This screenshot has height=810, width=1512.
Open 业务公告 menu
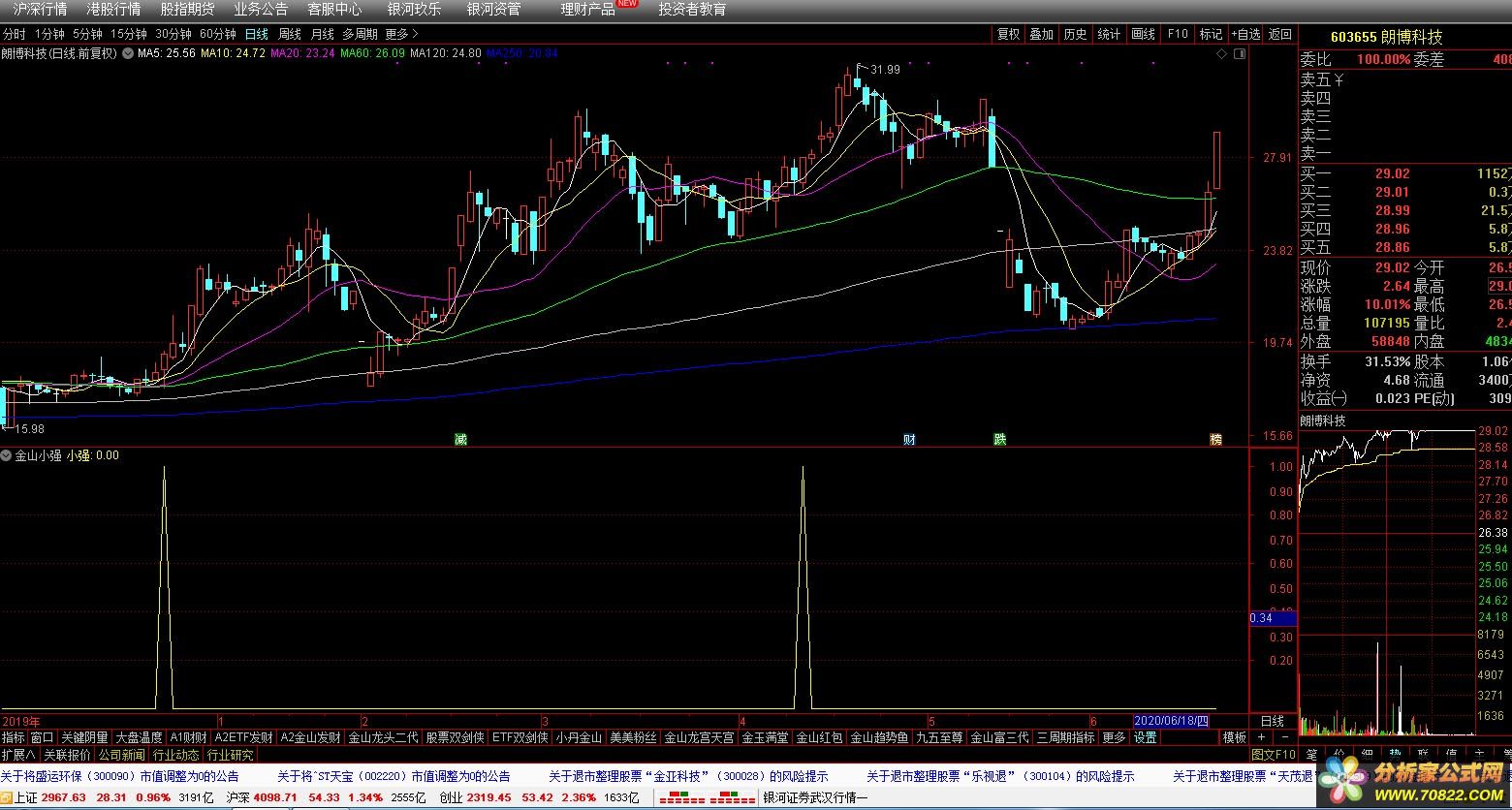click(261, 10)
